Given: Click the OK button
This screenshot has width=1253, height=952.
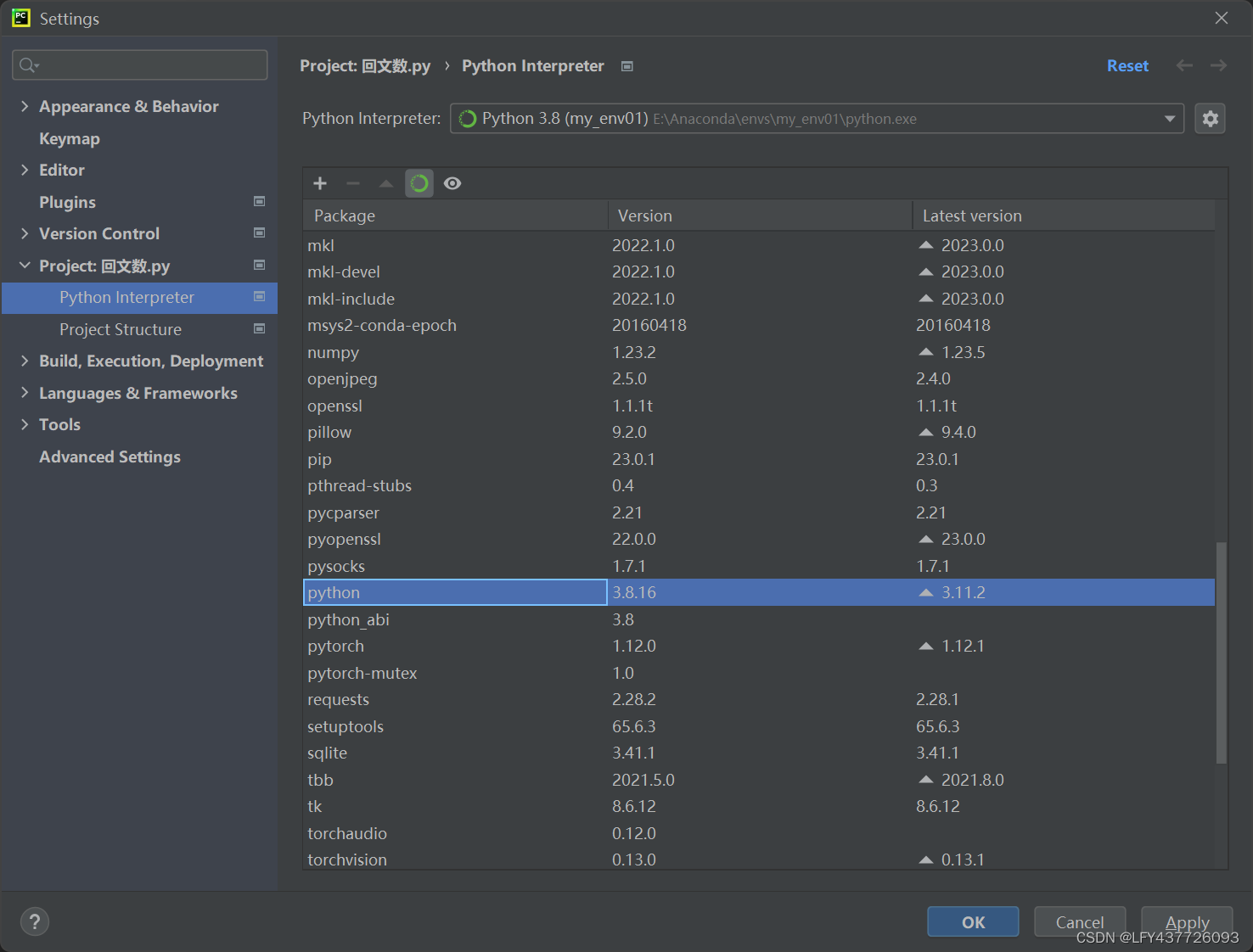Looking at the screenshot, I should click(973, 921).
